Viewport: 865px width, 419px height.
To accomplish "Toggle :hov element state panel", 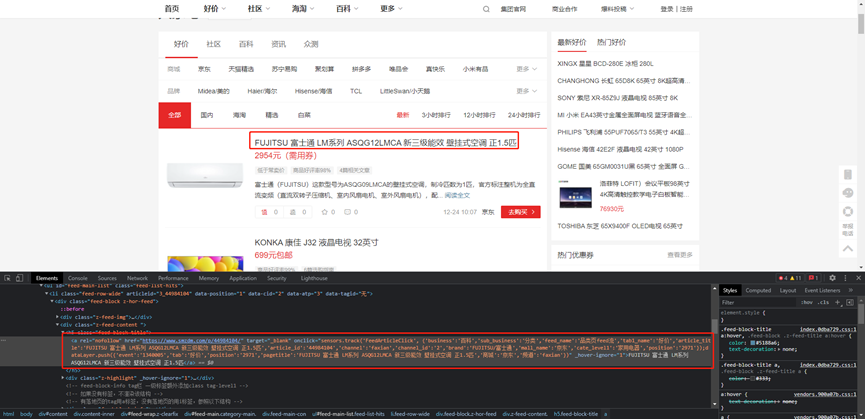I will coord(807,302).
